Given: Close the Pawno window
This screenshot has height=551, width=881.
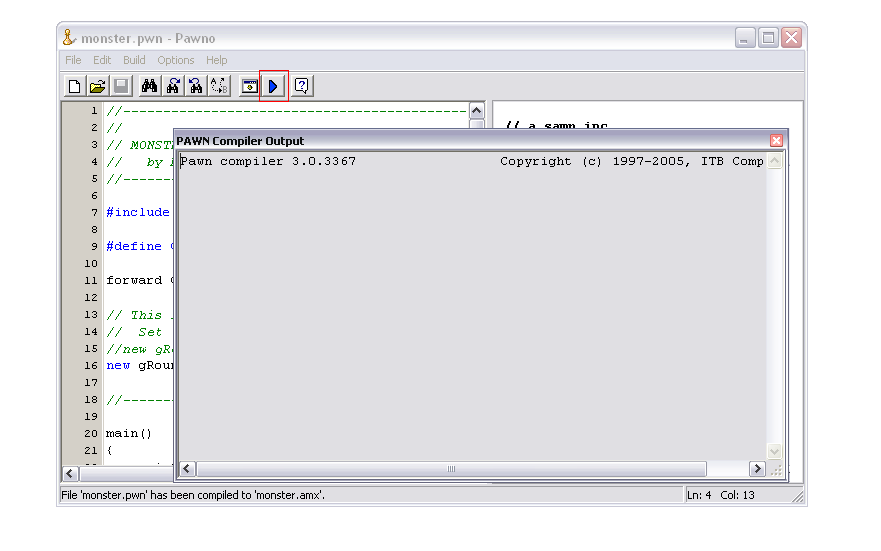Looking at the screenshot, I should (x=791, y=38).
